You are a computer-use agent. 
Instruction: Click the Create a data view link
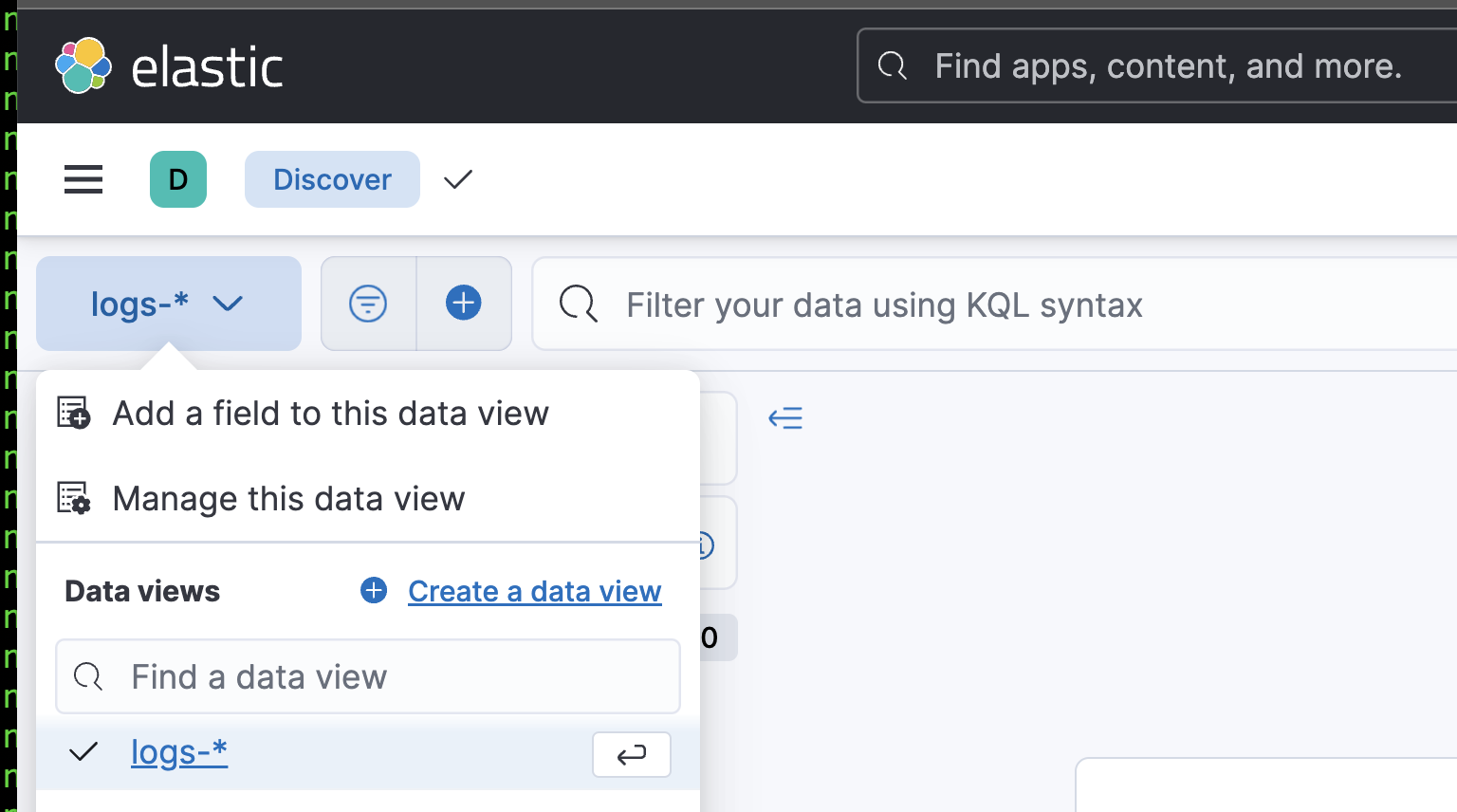point(535,591)
